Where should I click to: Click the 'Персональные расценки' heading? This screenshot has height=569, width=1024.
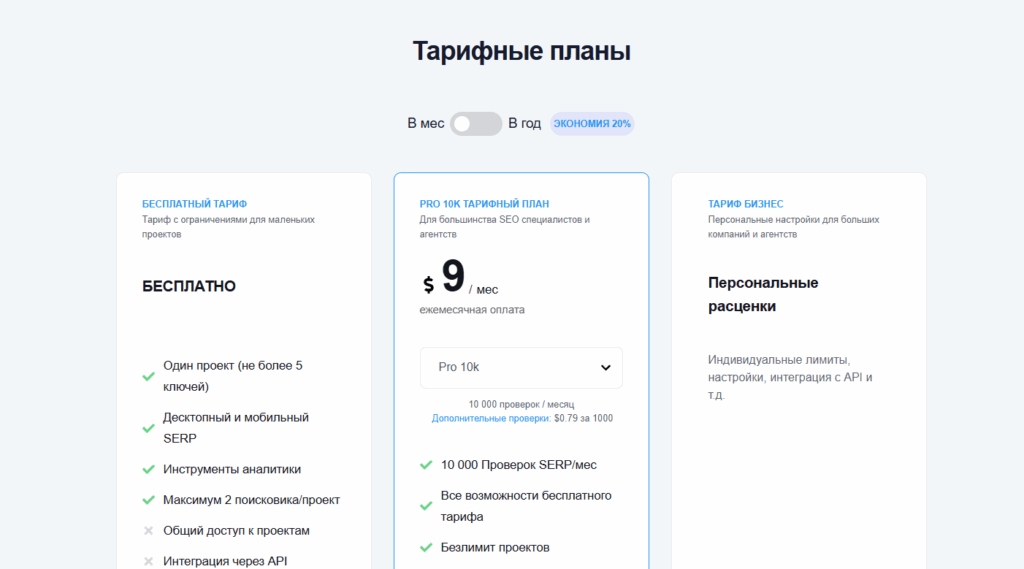(763, 295)
